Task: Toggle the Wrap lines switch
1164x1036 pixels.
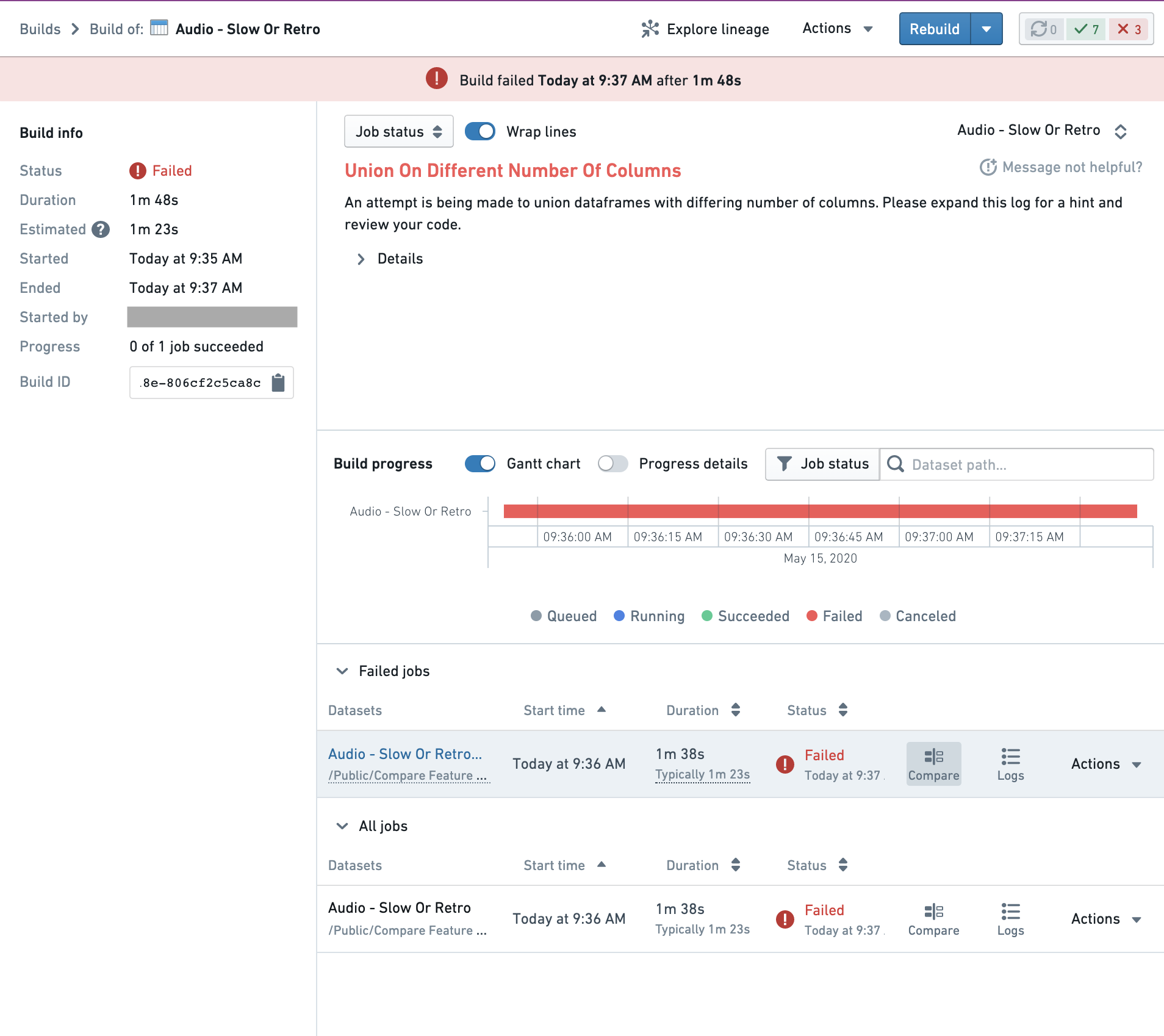Action: (480, 132)
